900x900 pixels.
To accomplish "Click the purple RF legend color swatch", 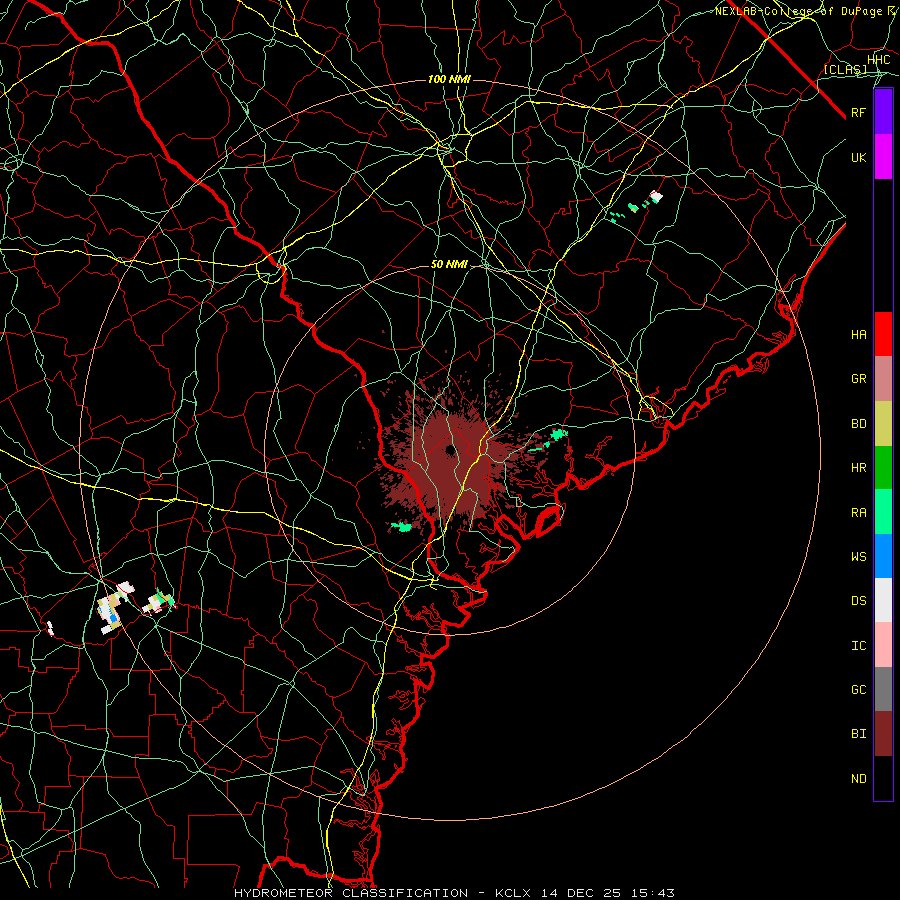I will 883,112.
